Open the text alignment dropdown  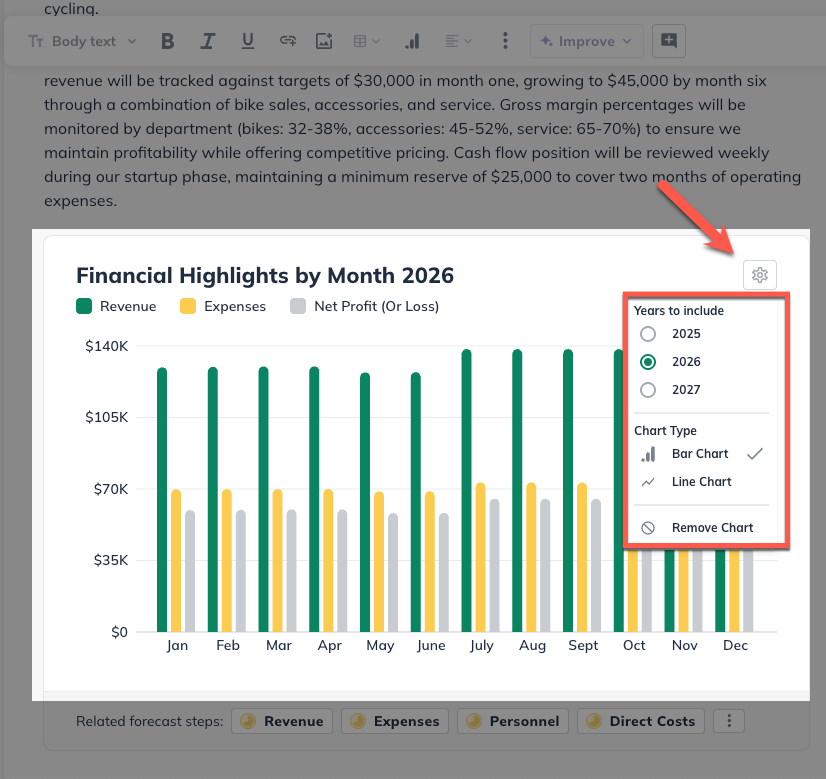click(x=458, y=41)
